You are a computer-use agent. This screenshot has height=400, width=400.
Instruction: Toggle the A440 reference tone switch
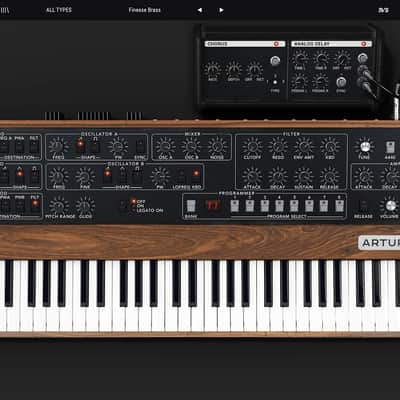(x=390, y=147)
